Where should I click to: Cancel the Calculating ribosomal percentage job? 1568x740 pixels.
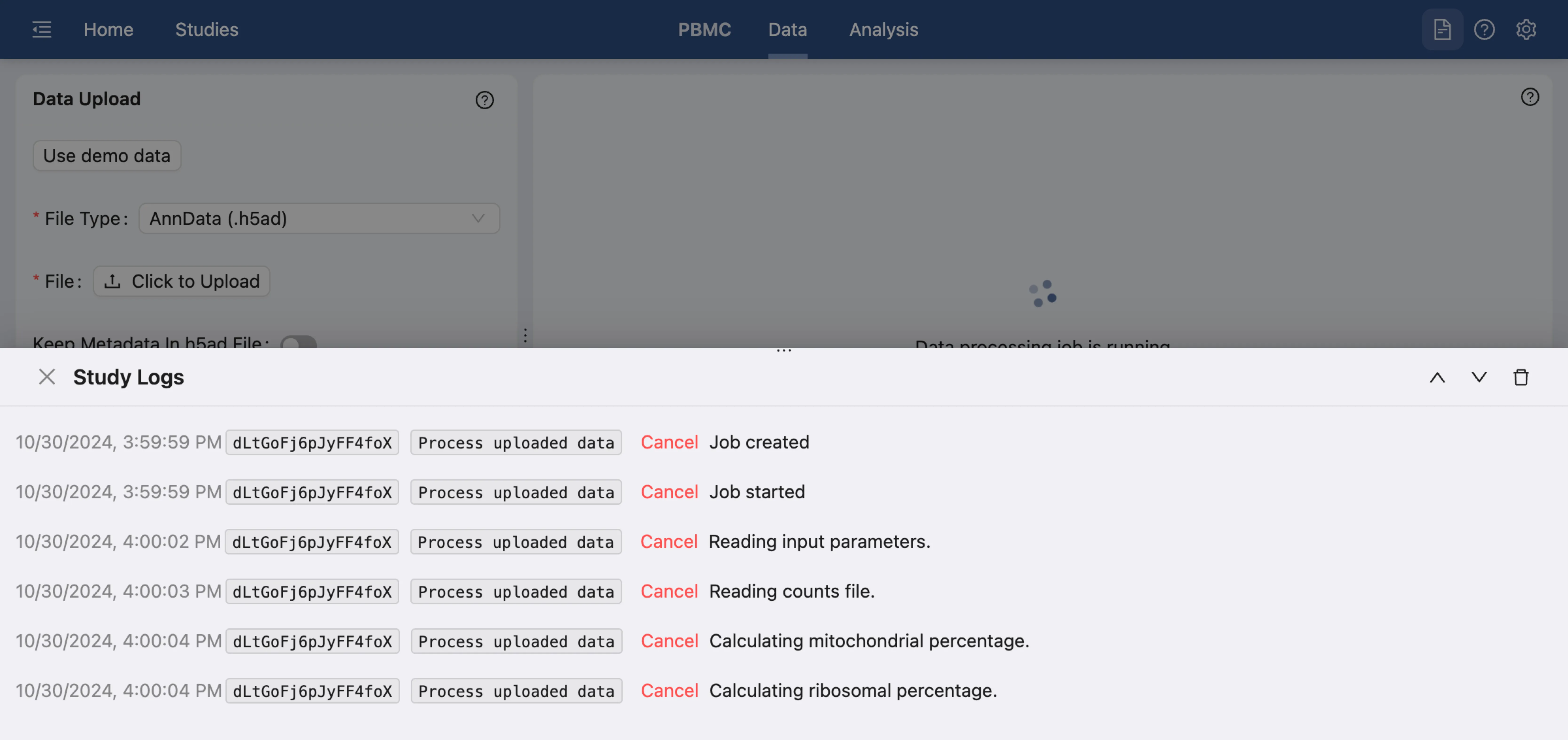click(x=669, y=691)
